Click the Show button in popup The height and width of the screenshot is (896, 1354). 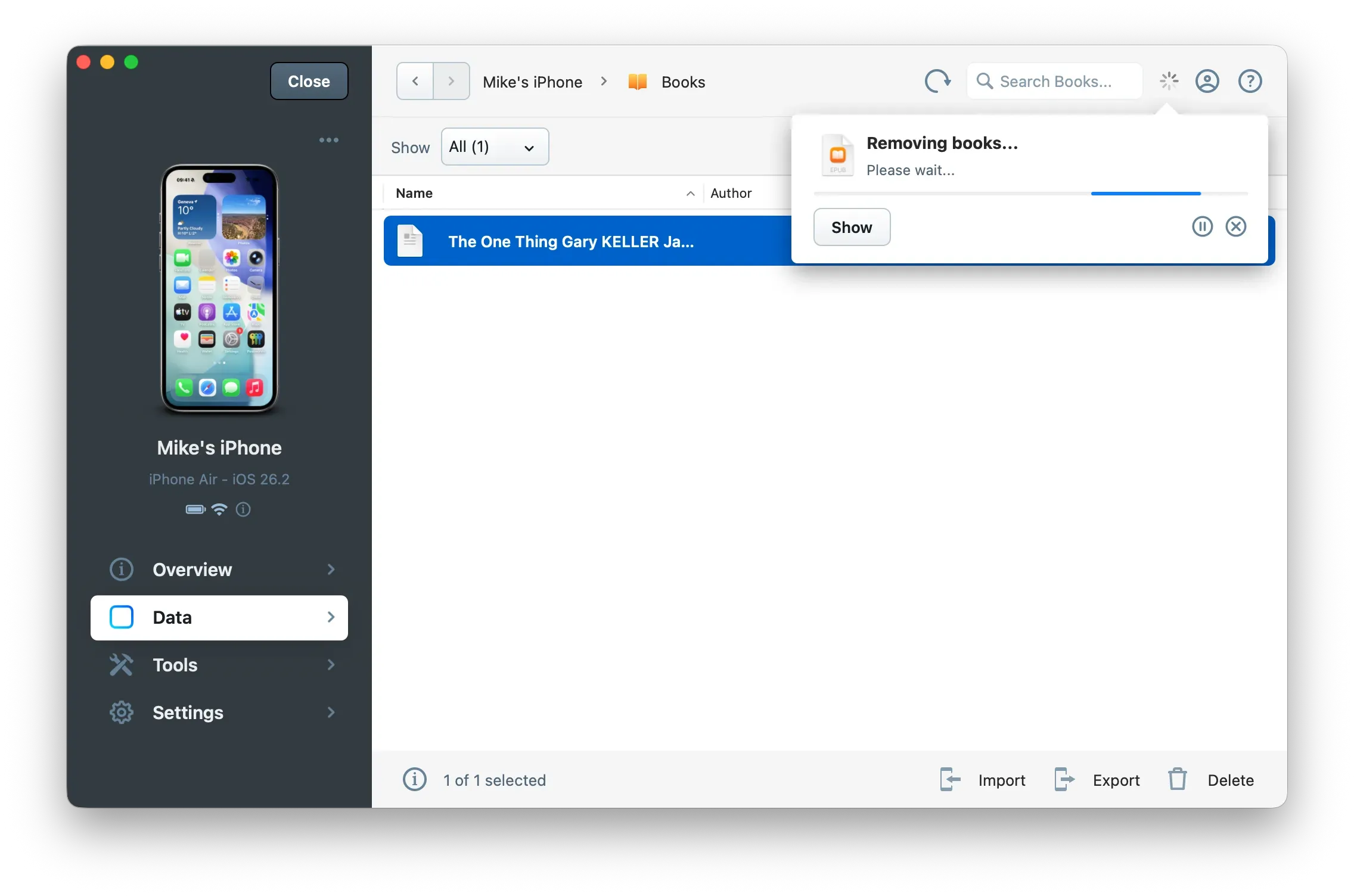pos(852,227)
